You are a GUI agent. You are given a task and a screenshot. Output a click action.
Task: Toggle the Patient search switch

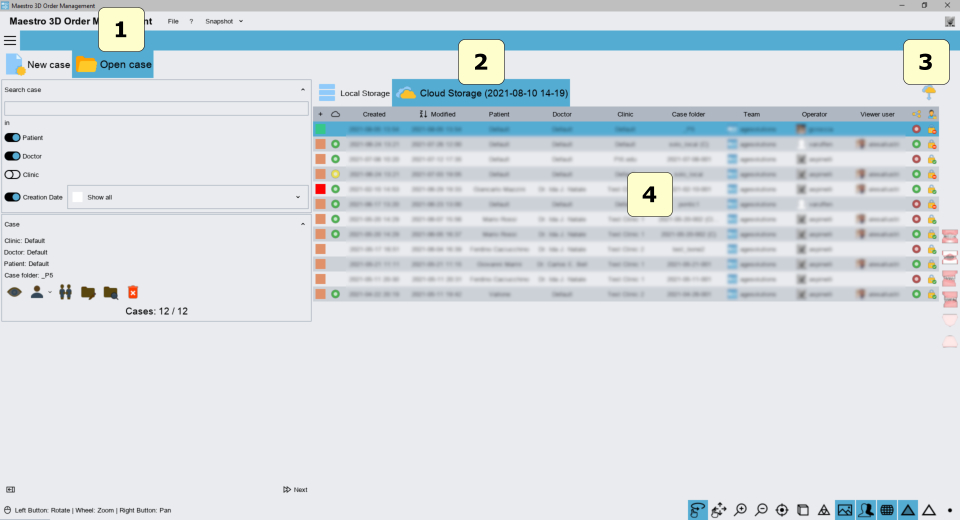[12, 138]
